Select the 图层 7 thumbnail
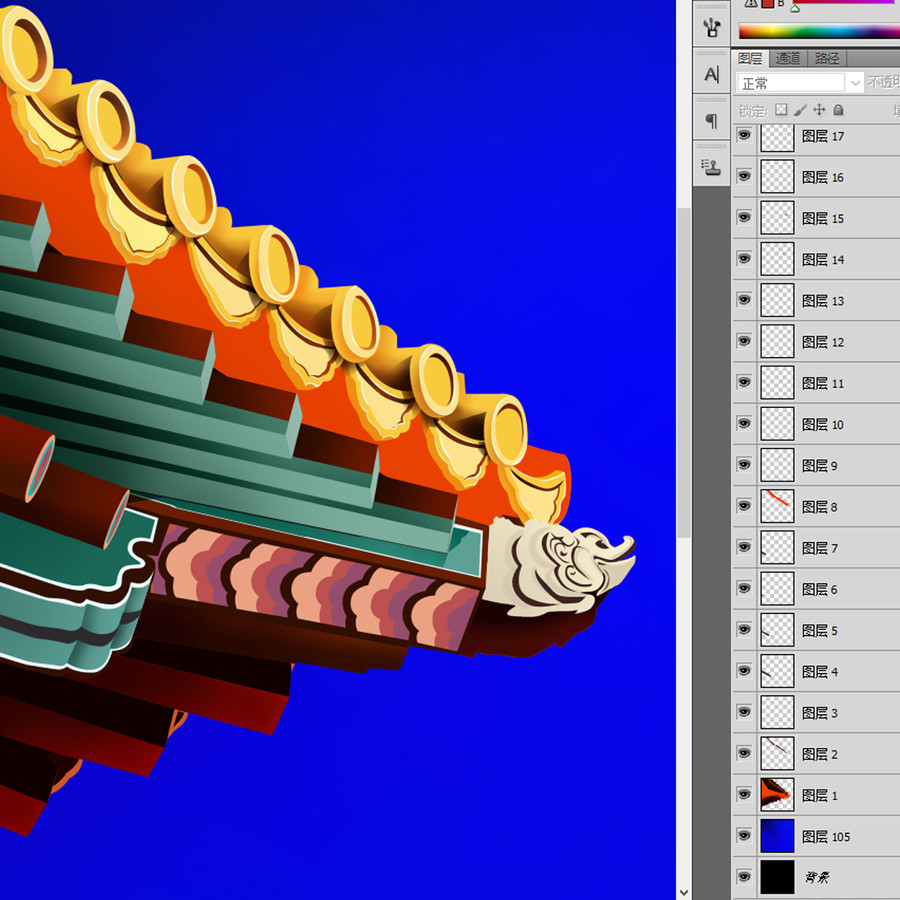The width and height of the screenshot is (900, 900). click(777, 547)
